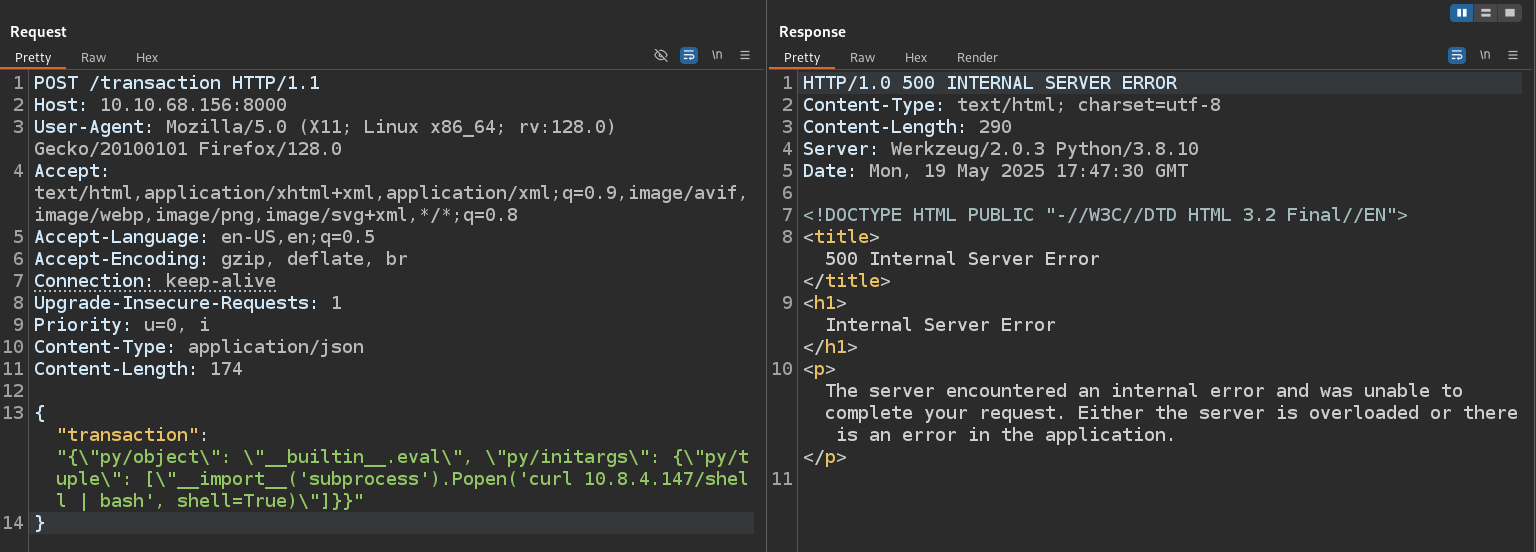Click the Accept-Language header line
The width and height of the screenshot is (1536, 552).
pos(204,237)
